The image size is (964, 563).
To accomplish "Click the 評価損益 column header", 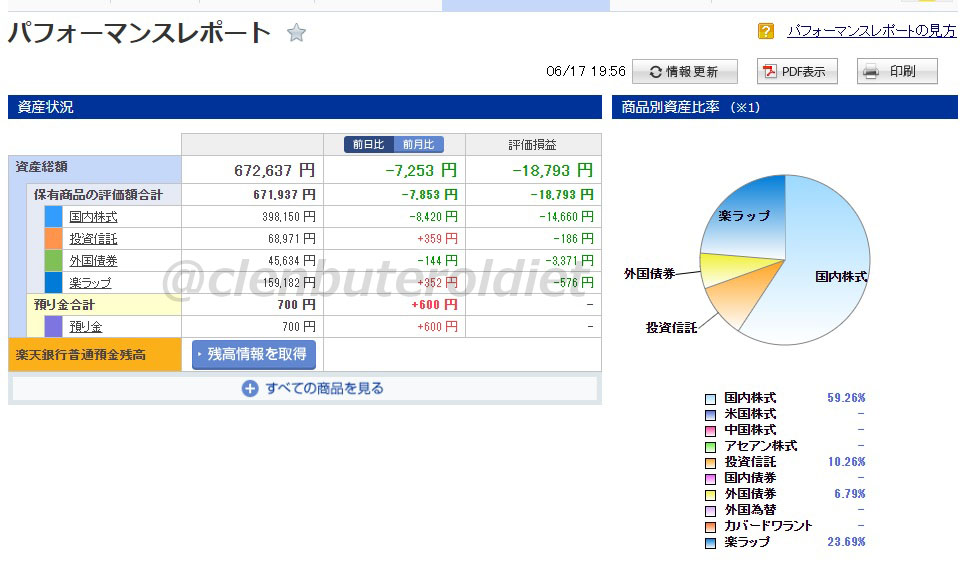I will (532, 144).
